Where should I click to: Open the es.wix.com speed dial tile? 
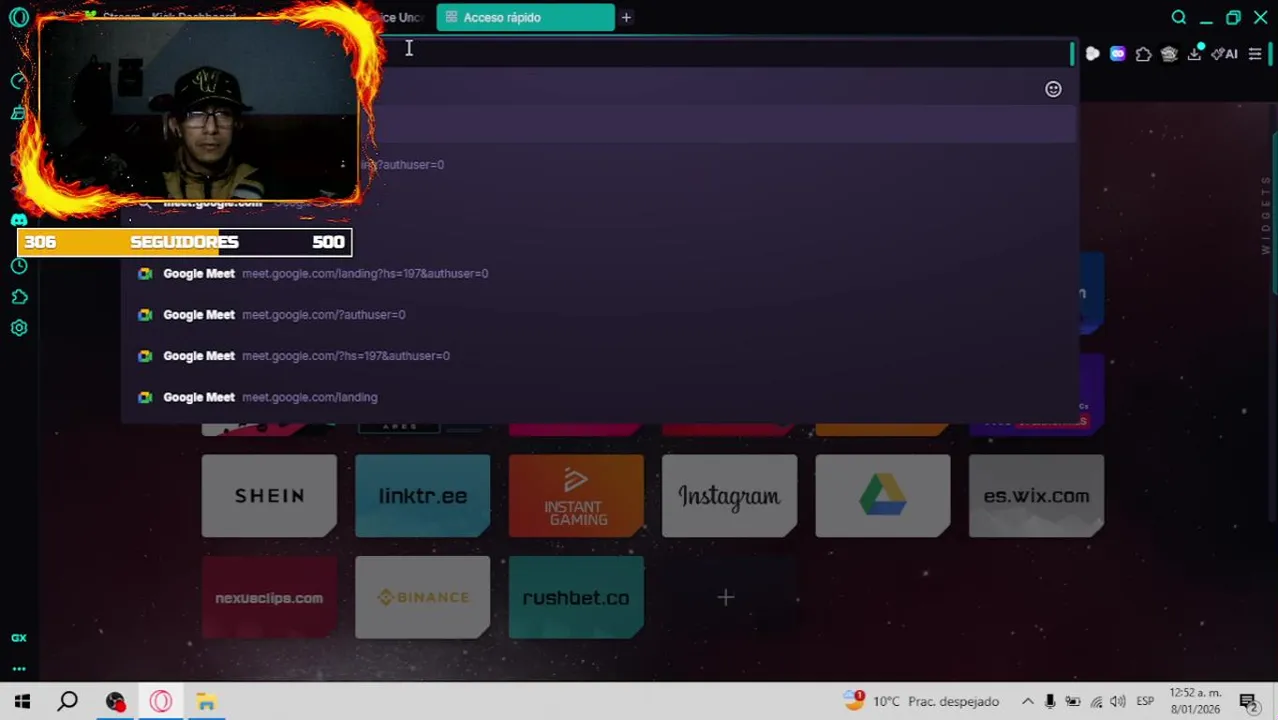click(1036, 496)
